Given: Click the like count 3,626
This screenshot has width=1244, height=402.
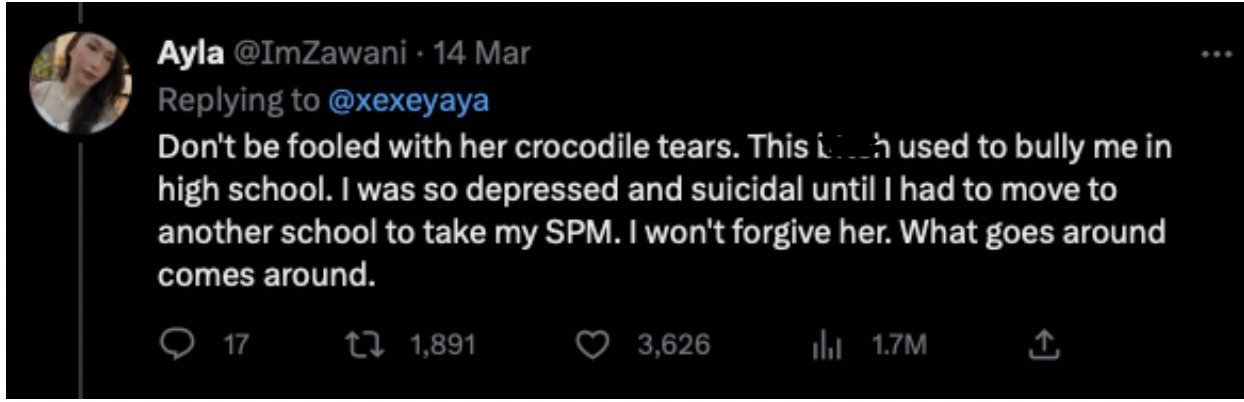Looking at the screenshot, I should click(x=673, y=346).
